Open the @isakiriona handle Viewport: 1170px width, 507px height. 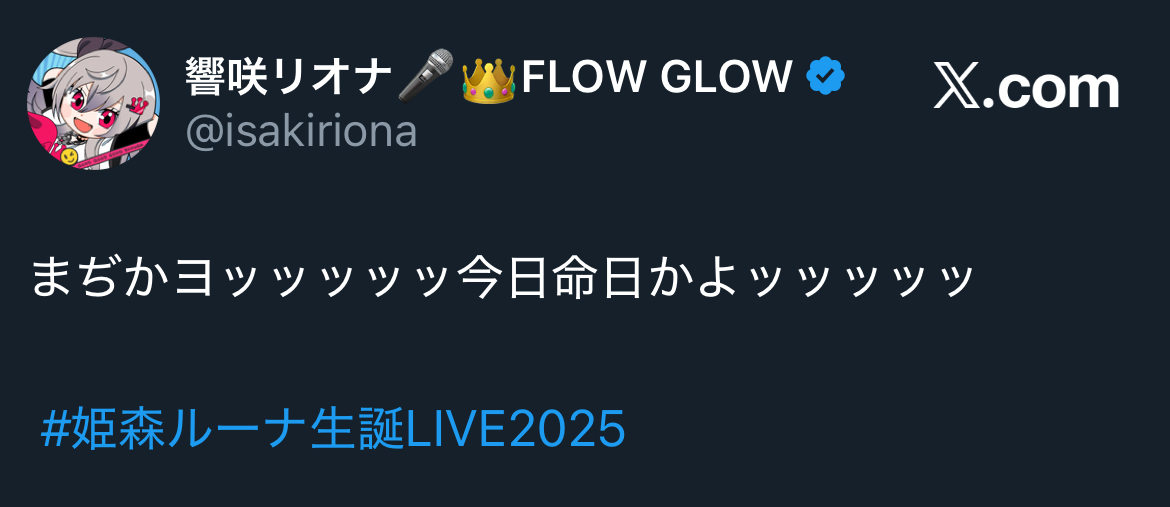tap(301, 132)
